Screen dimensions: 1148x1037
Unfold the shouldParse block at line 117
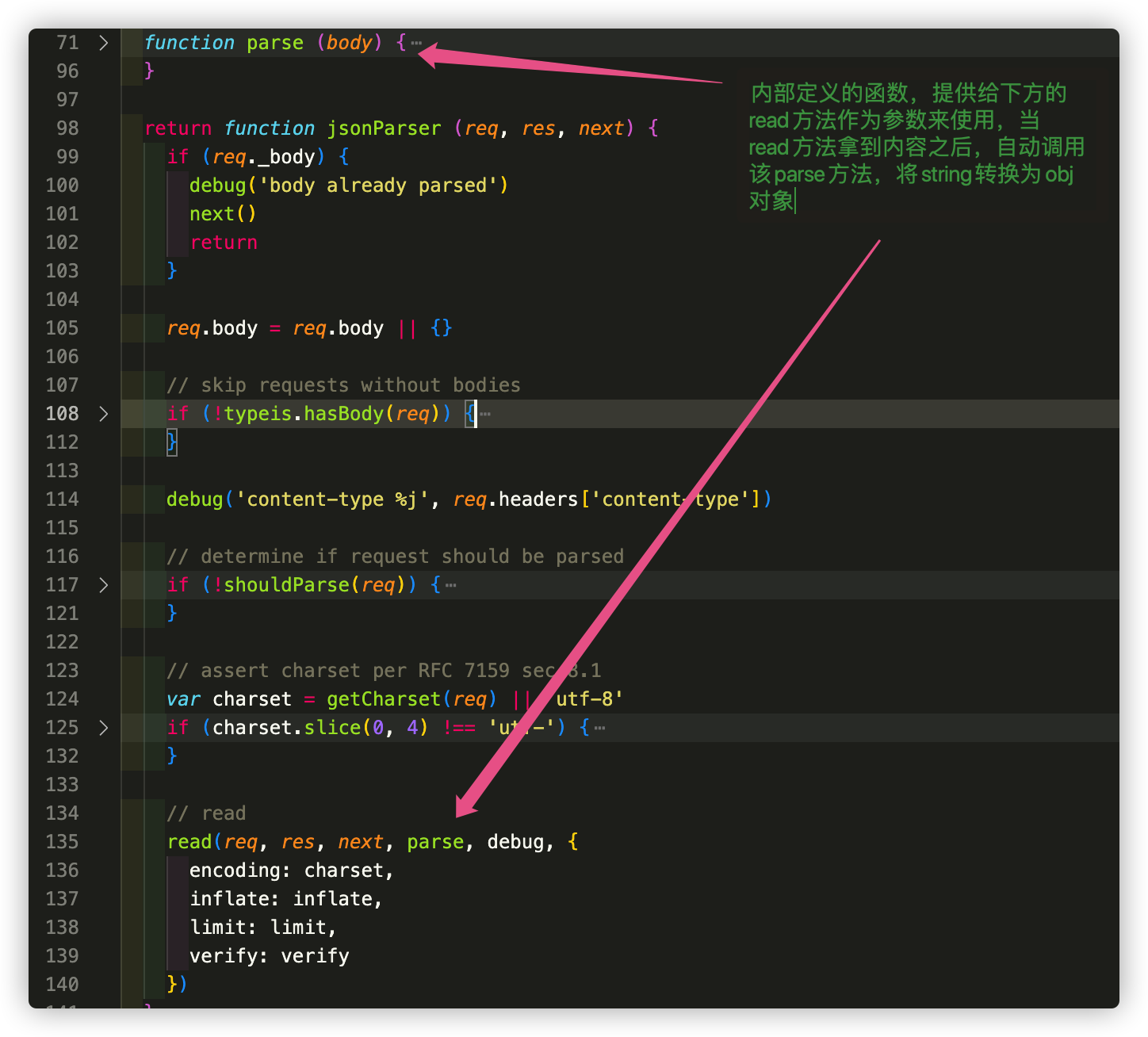click(103, 585)
